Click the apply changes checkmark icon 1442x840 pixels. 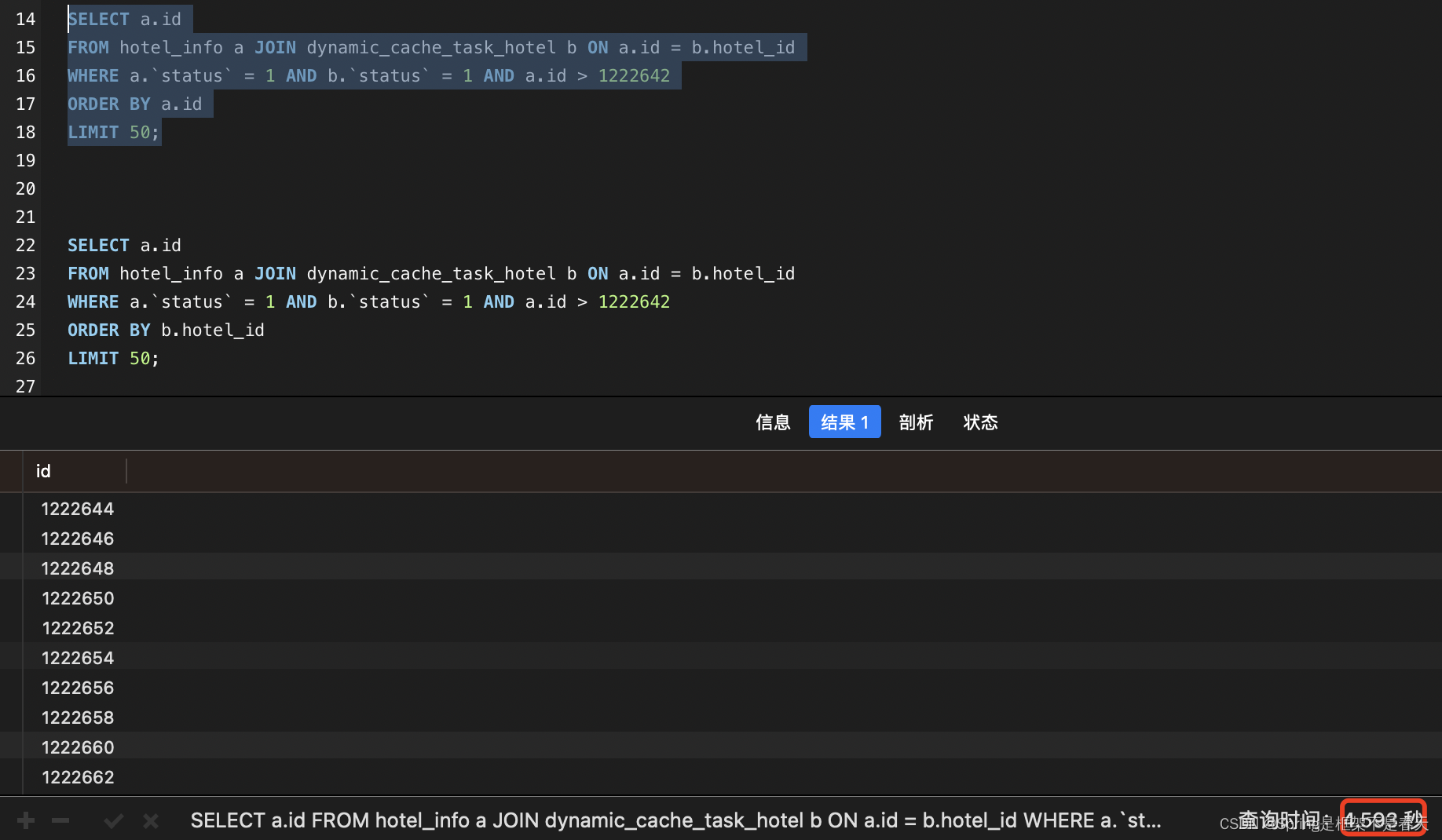[114, 821]
